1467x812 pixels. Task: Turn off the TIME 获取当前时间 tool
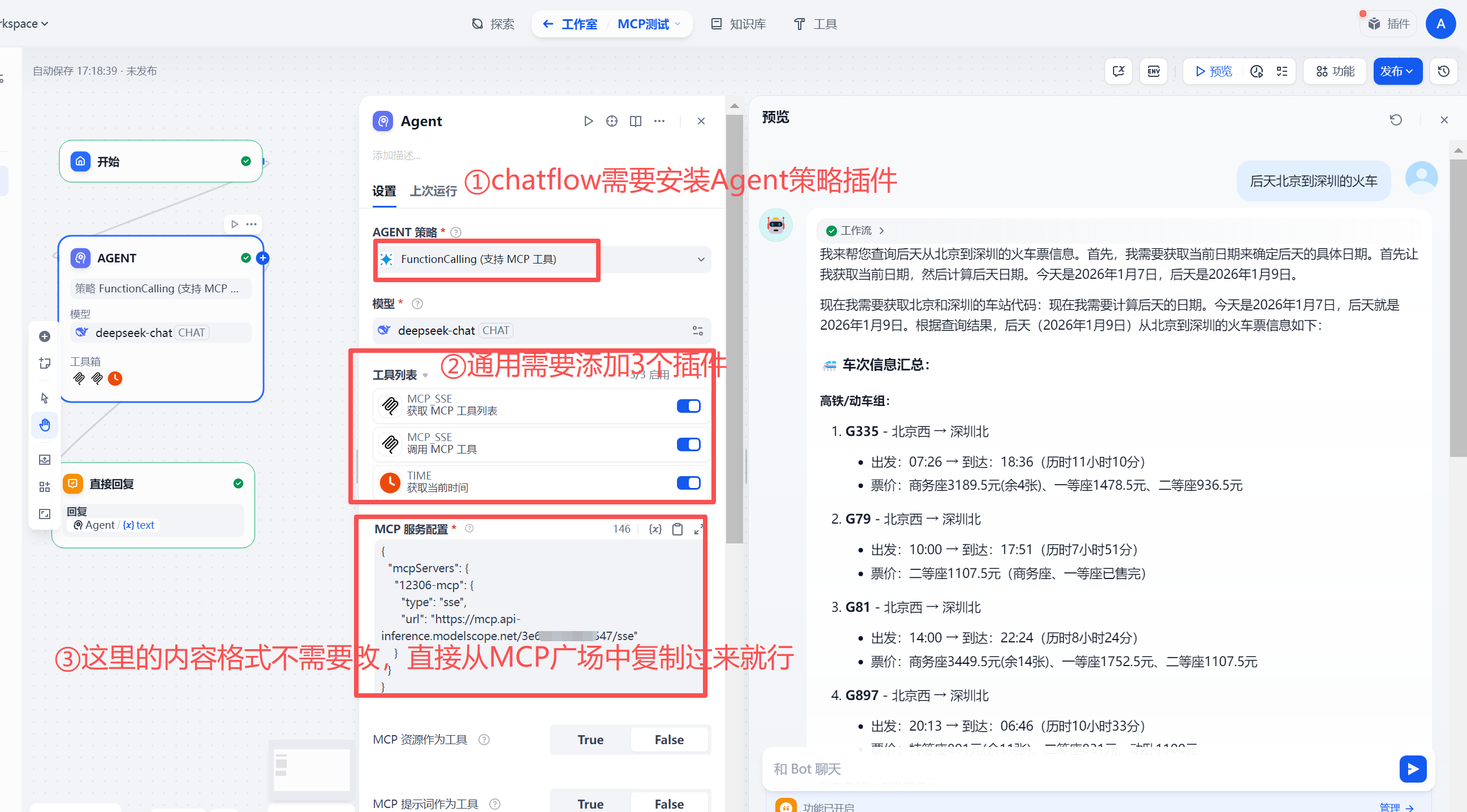(688, 482)
